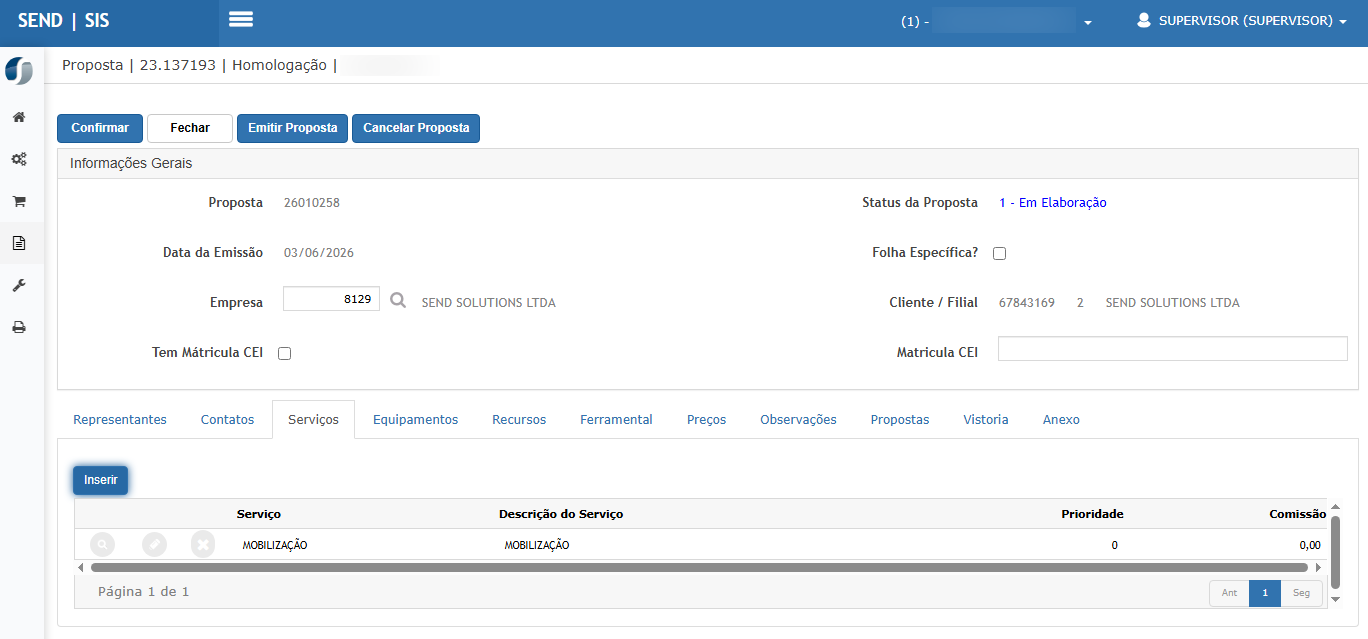Switch to the Equipamentos tab
This screenshot has width=1368, height=639.
[x=415, y=419]
